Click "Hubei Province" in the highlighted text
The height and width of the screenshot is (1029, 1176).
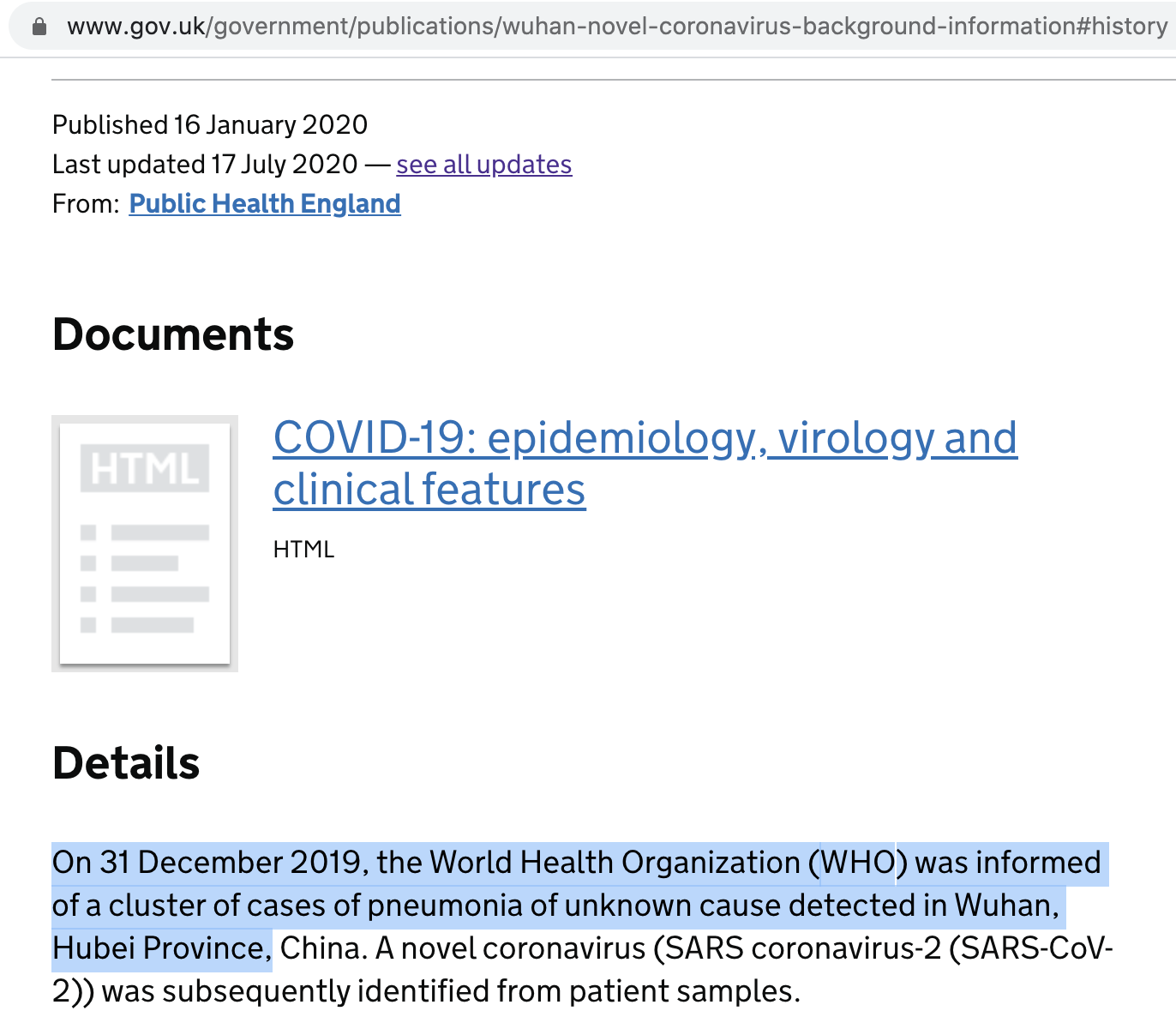pyautogui.click(x=157, y=948)
